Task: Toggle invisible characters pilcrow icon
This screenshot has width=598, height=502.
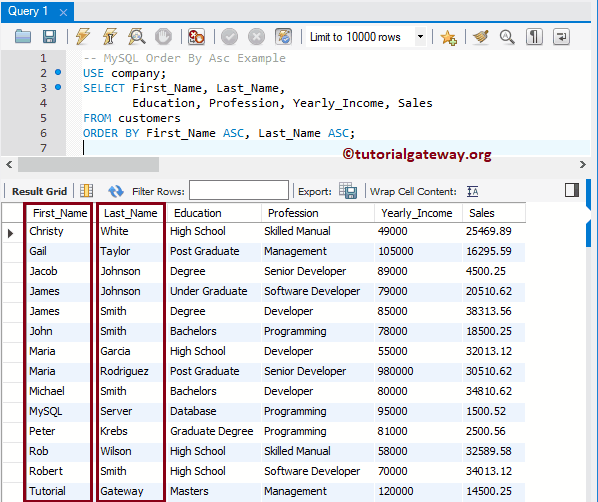Action: (534, 37)
